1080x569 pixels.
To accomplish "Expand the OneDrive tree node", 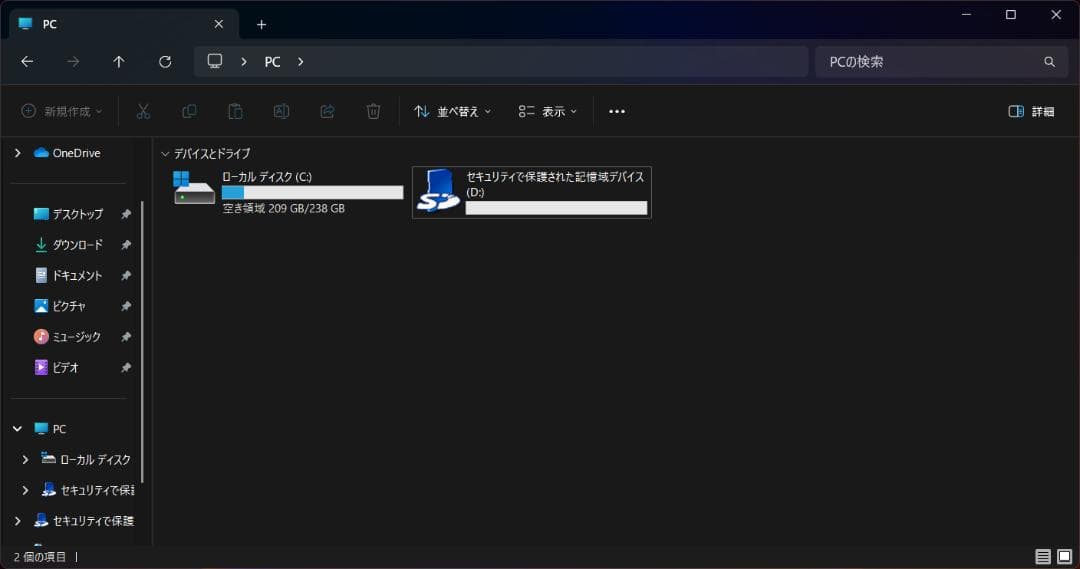I will click(x=18, y=153).
